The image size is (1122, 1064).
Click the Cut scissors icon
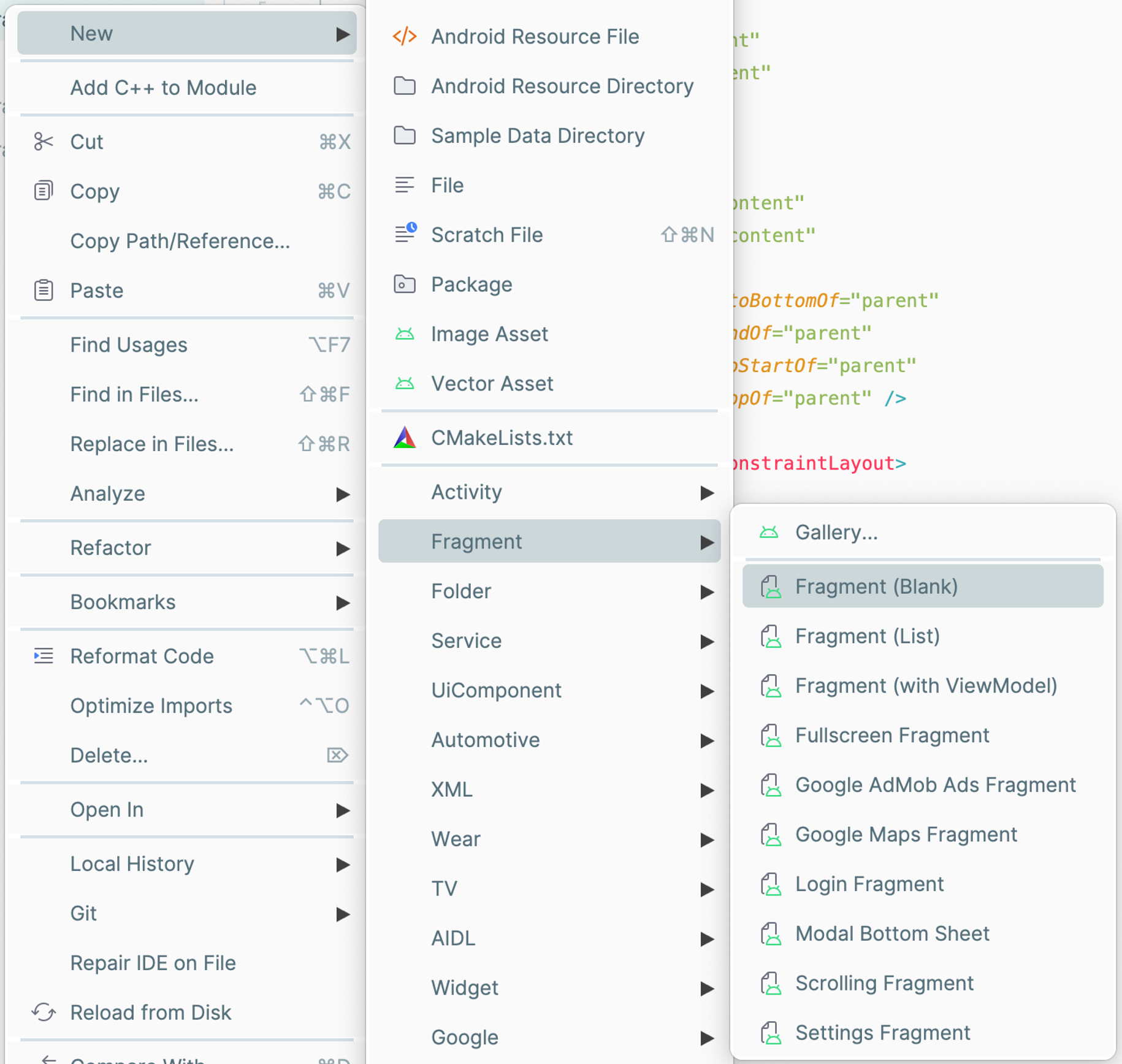[x=43, y=142]
